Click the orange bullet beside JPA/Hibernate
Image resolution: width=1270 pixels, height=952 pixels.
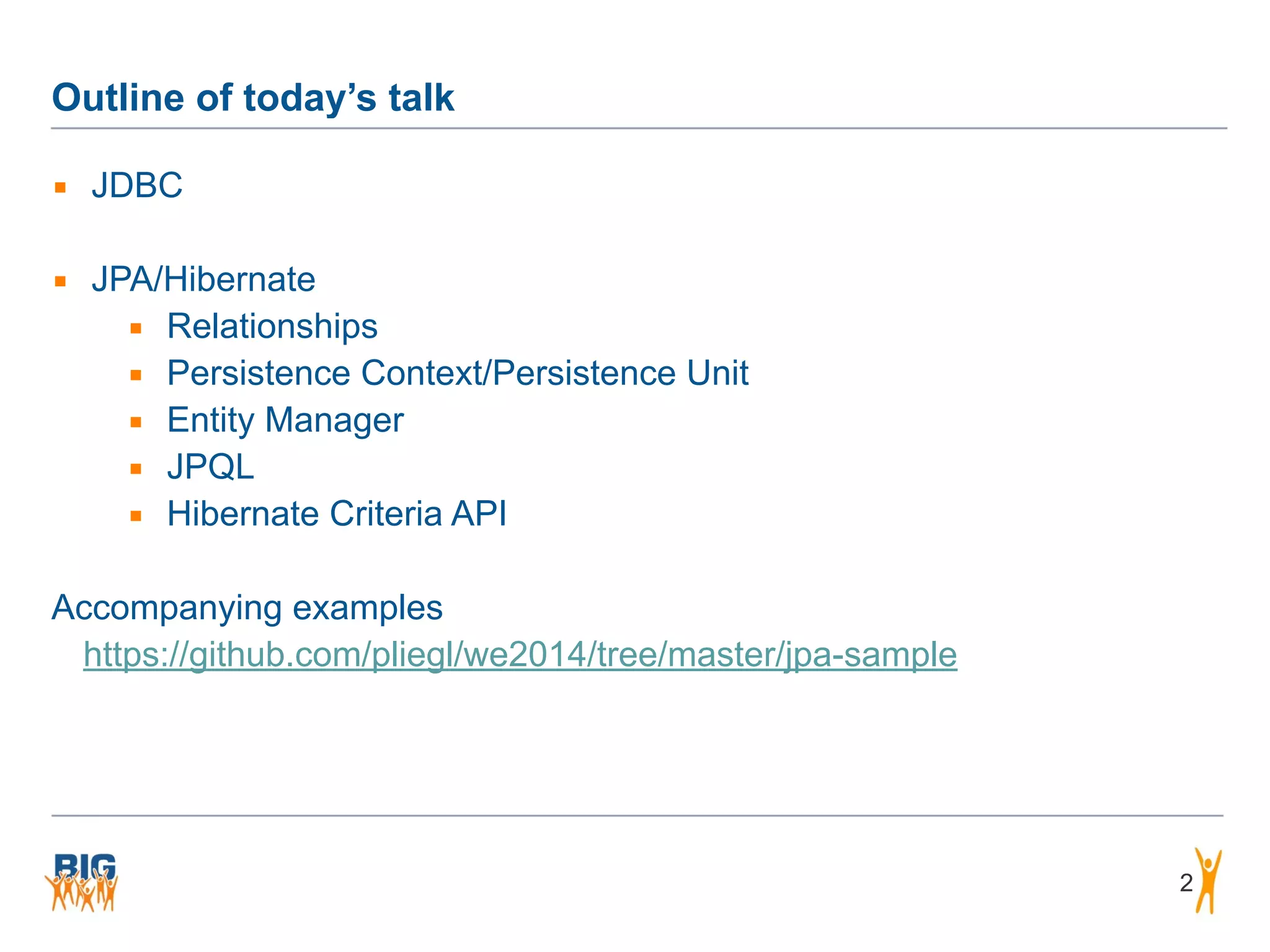(x=60, y=281)
